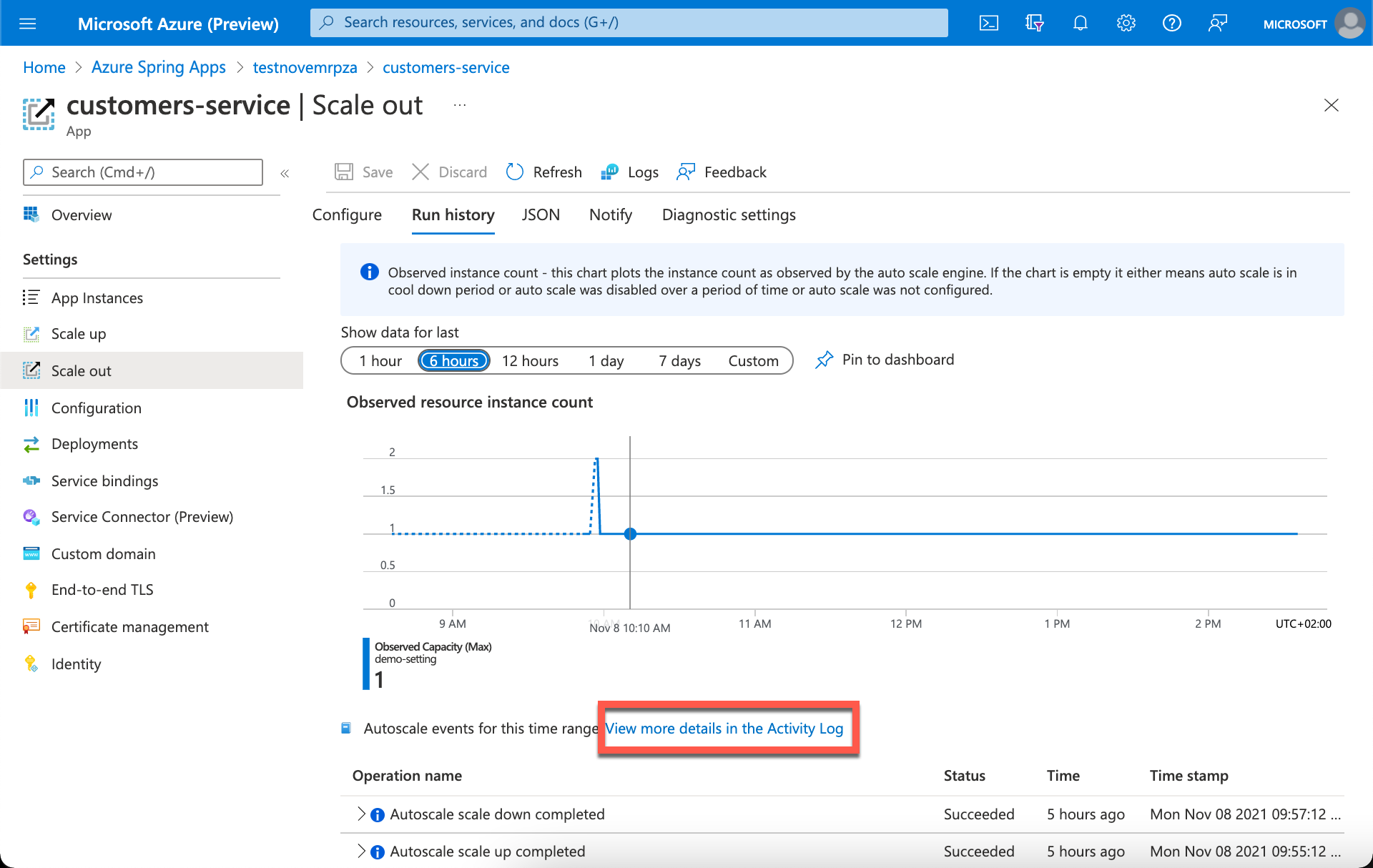
Task: Select the 12 hours time range
Action: 531,360
